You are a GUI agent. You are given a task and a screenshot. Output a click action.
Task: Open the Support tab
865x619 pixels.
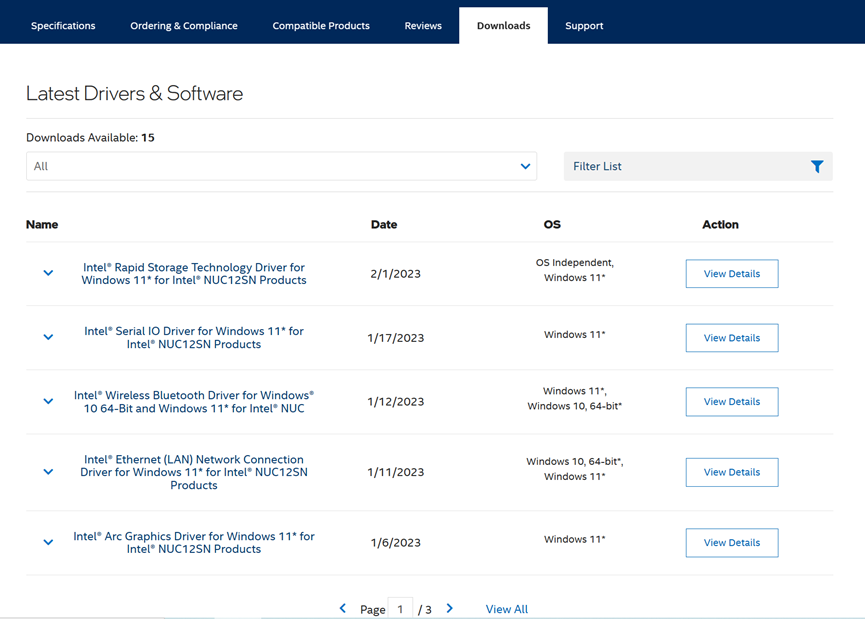click(584, 26)
